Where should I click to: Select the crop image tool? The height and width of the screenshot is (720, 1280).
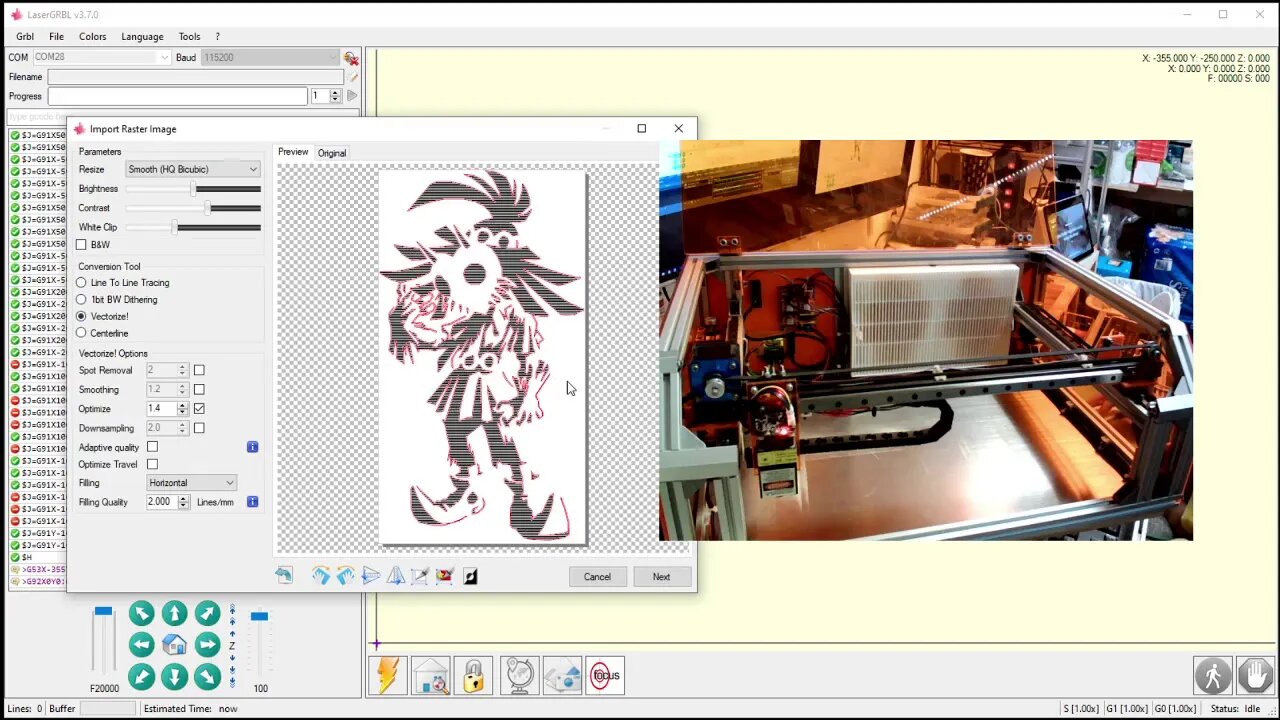point(420,576)
